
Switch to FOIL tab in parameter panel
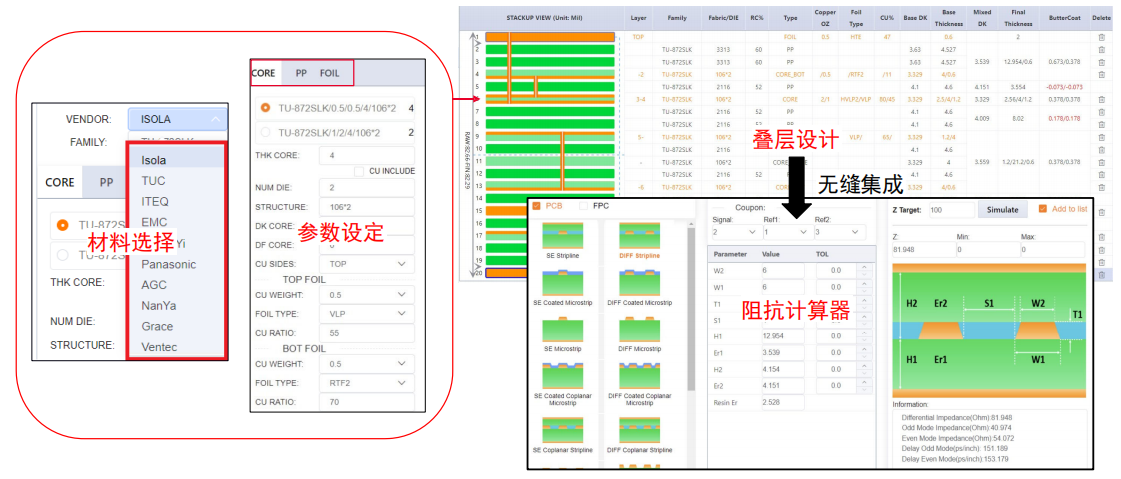[x=330, y=73]
